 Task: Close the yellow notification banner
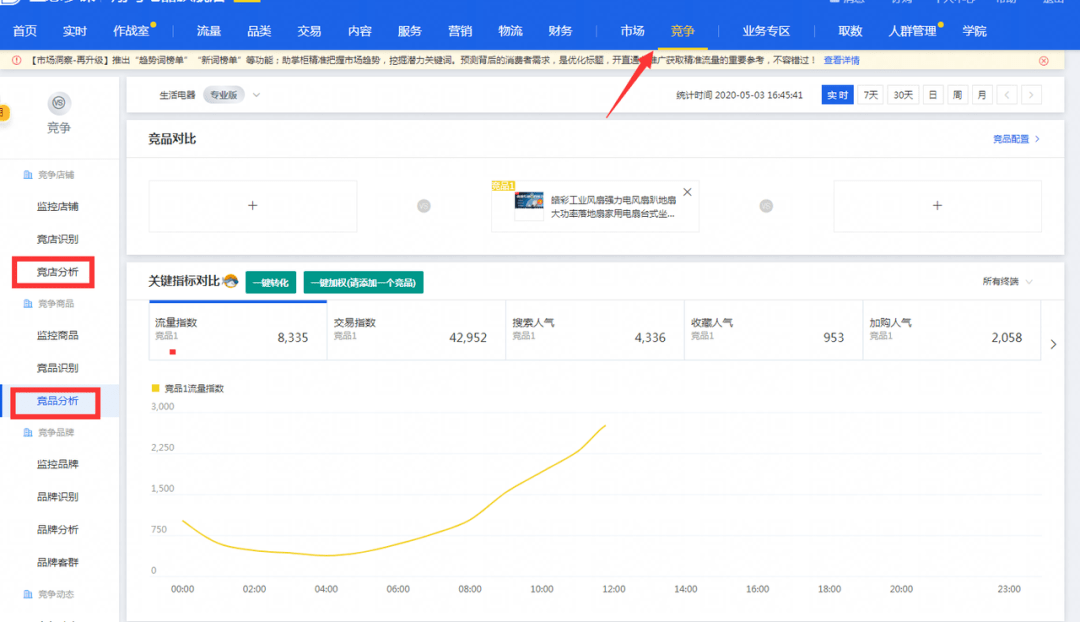[1043, 61]
